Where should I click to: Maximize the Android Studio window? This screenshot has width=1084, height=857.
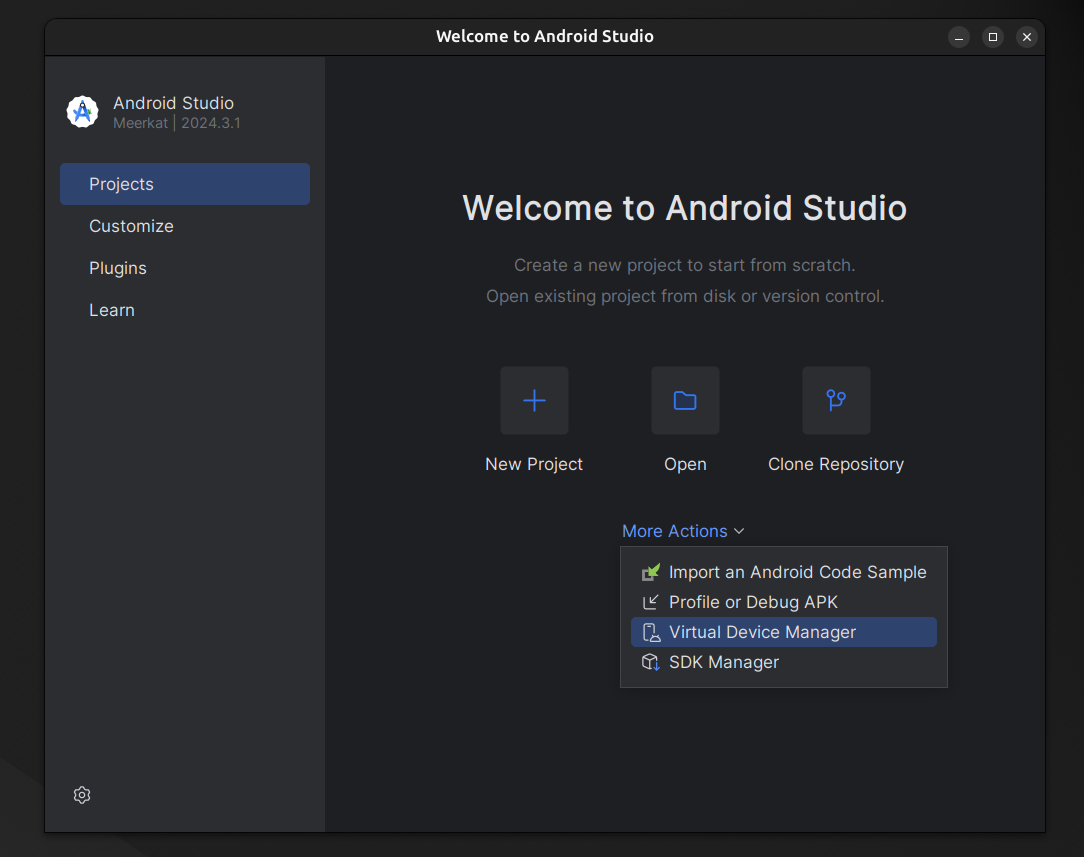coord(993,37)
